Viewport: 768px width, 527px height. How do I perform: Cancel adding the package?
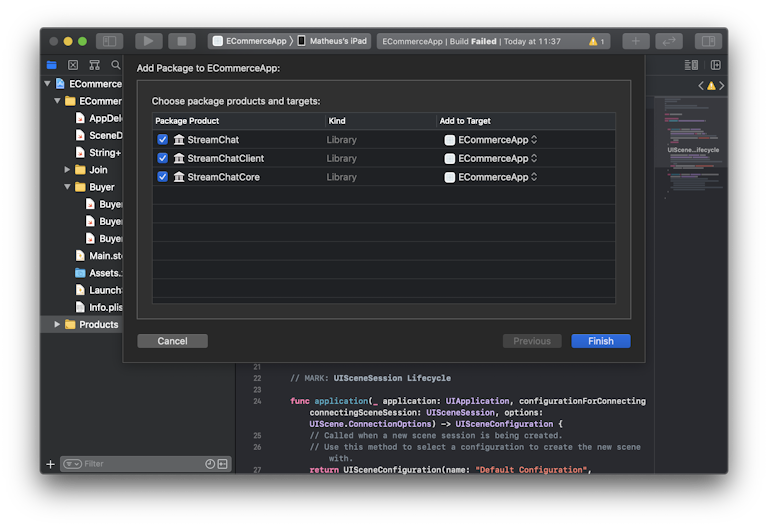pyautogui.click(x=172, y=341)
